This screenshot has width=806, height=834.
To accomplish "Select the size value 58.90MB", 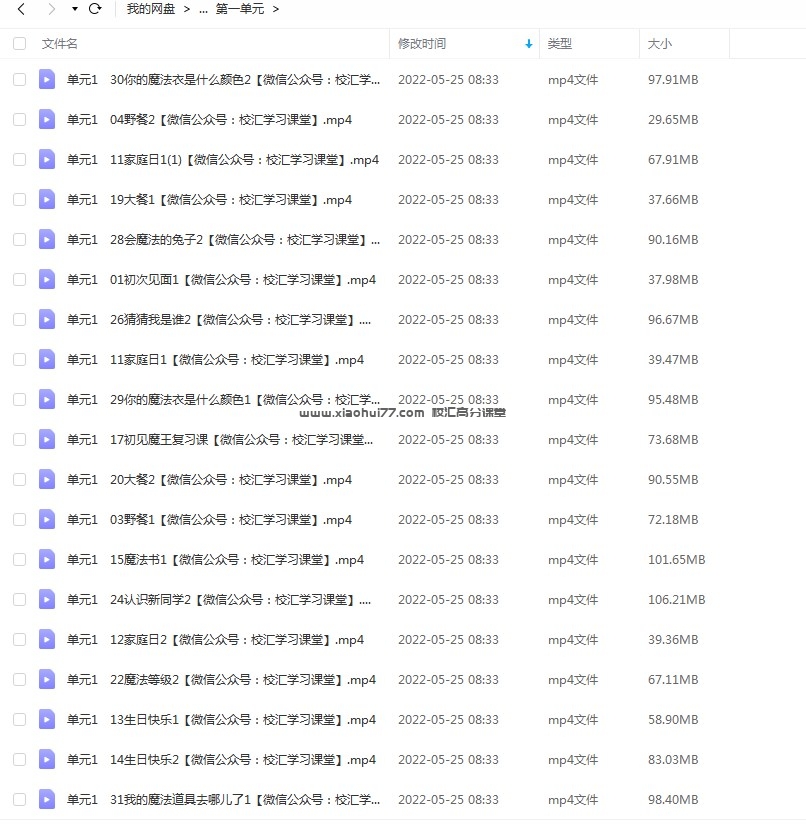I will point(672,720).
